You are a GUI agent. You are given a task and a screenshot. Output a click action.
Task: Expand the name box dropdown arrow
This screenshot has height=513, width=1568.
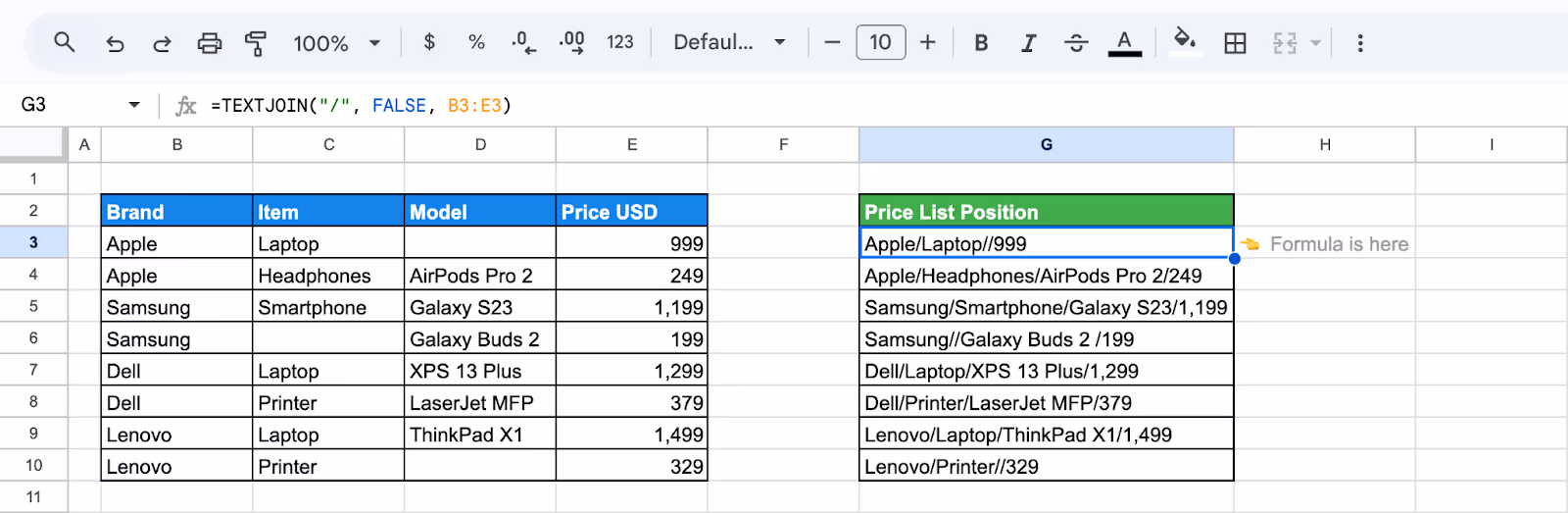click(x=134, y=105)
